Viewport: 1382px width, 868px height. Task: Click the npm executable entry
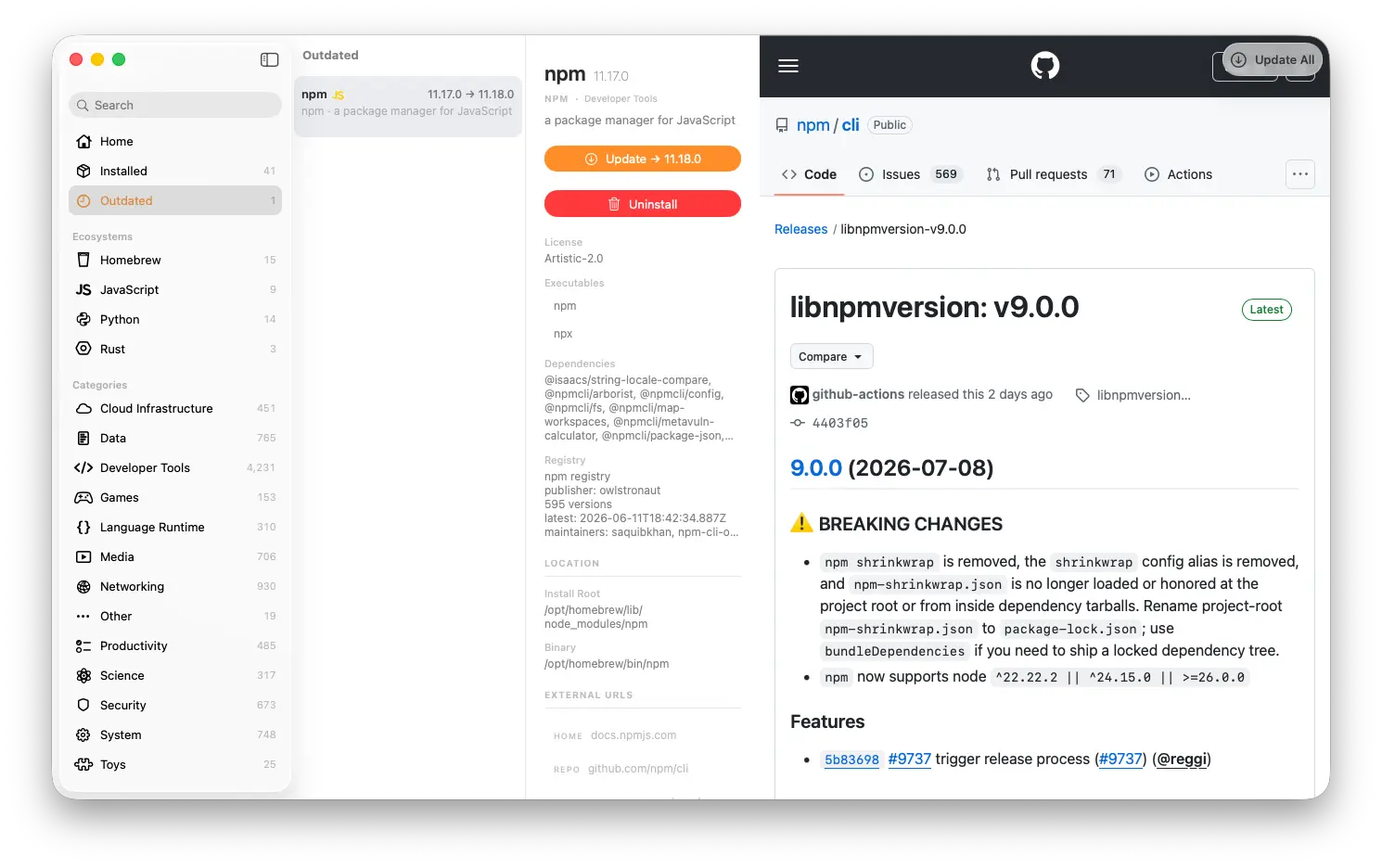tap(565, 306)
